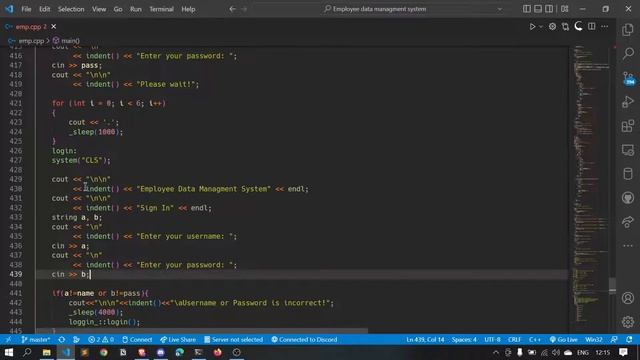Start Live Share from status bar
640x360 pixels.
point(178,340)
